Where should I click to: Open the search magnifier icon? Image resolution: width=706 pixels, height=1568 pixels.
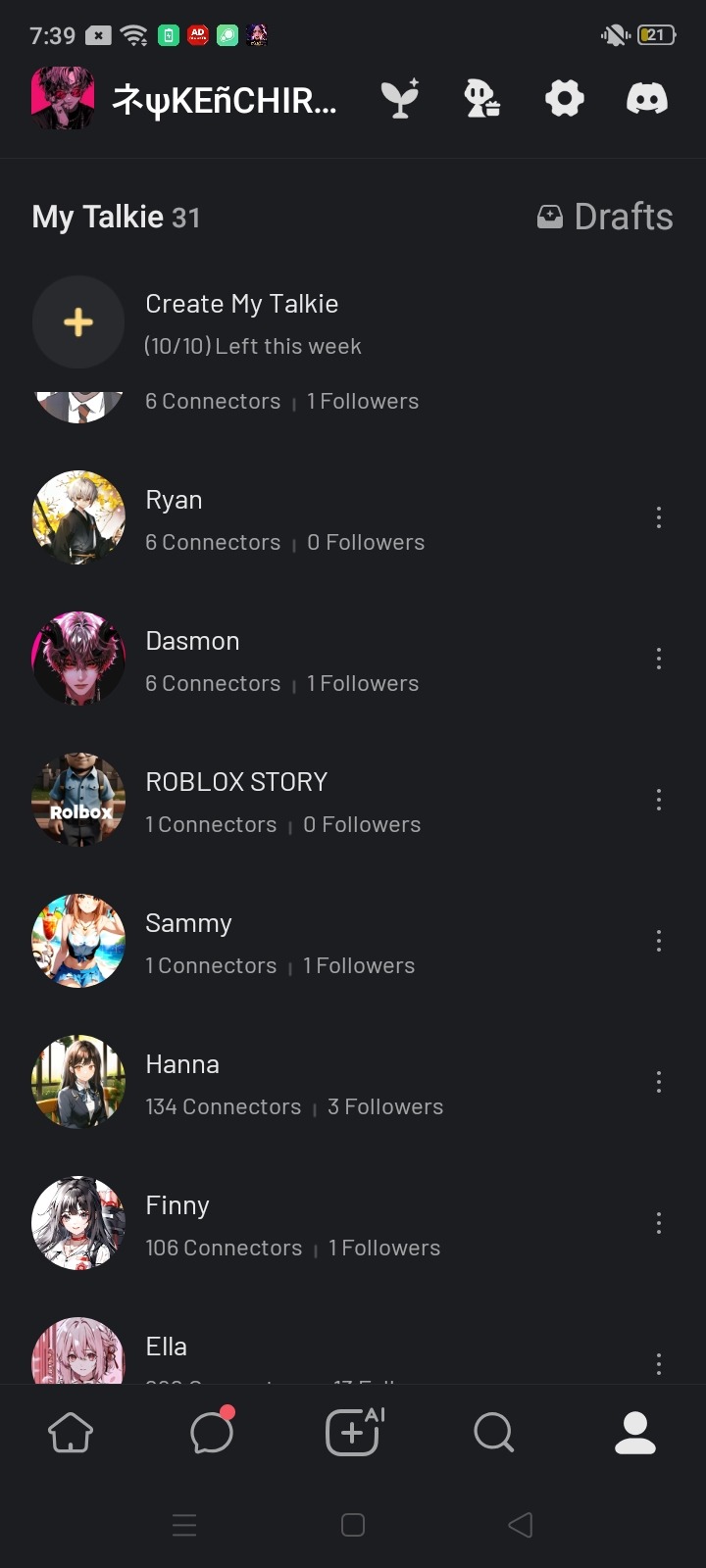coord(493,1432)
